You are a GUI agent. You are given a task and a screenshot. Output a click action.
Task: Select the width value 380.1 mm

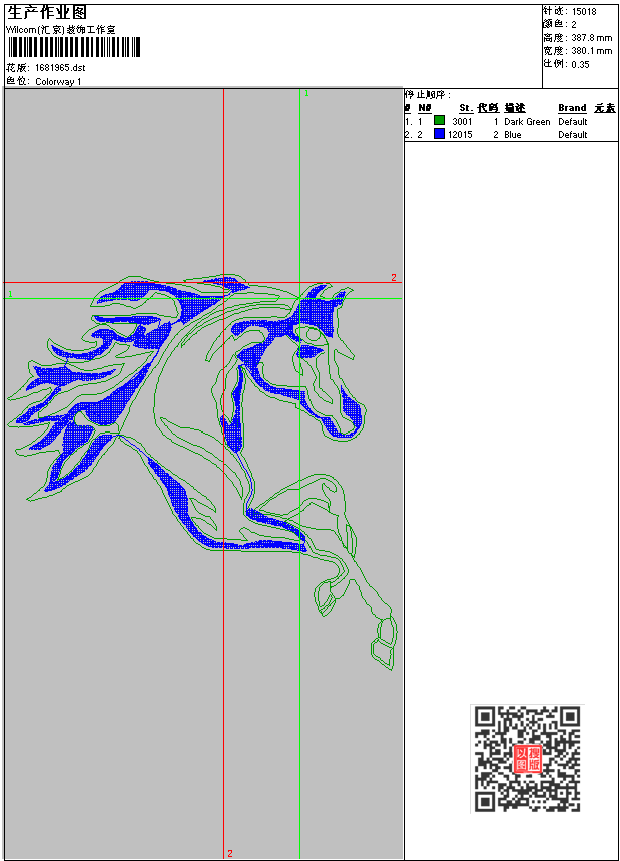pyautogui.click(x=591, y=51)
